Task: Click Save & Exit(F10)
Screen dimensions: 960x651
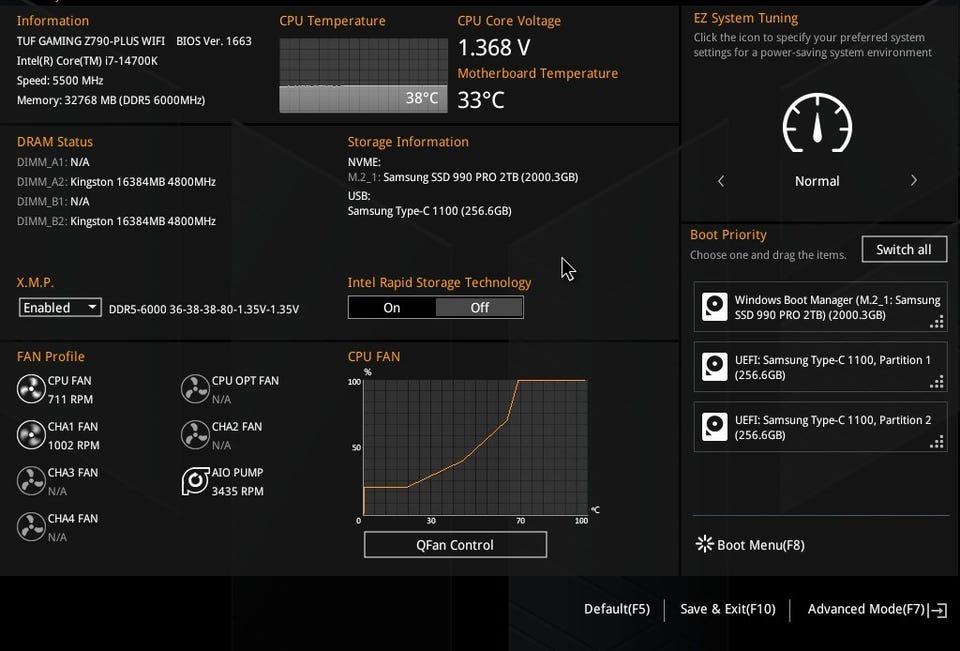Action: 727,609
